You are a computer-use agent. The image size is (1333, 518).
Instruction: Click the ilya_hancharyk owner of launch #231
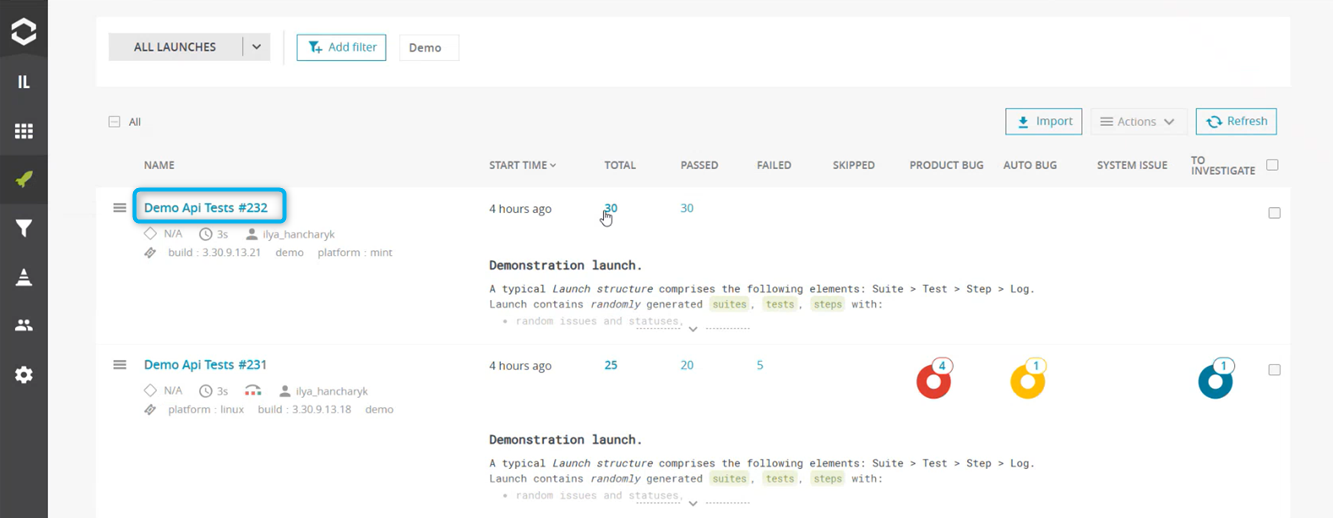point(332,391)
